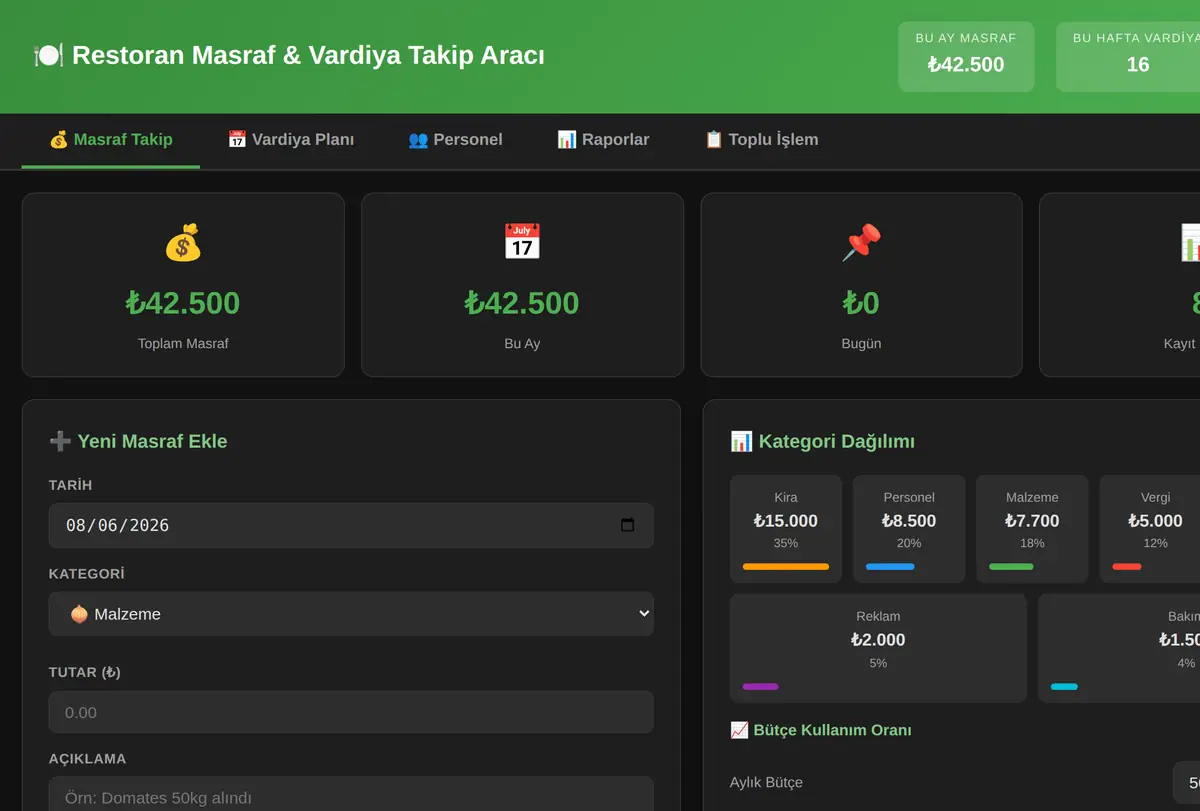Select the Reklam ₺2.000 category card
Screen dimensions: 1200x811
pyautogui.click(x=878, y=648)
